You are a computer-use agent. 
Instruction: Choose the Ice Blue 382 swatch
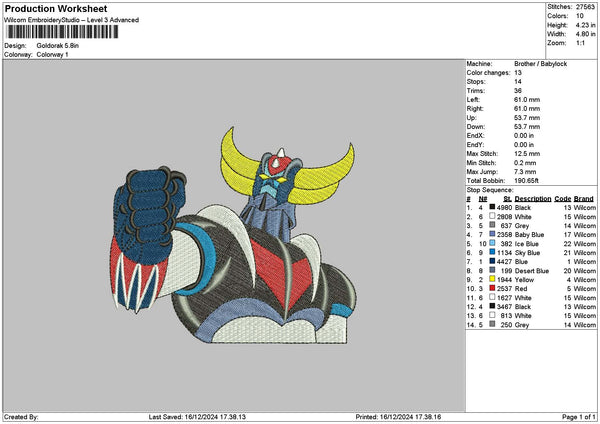click(x=492, y=243)
